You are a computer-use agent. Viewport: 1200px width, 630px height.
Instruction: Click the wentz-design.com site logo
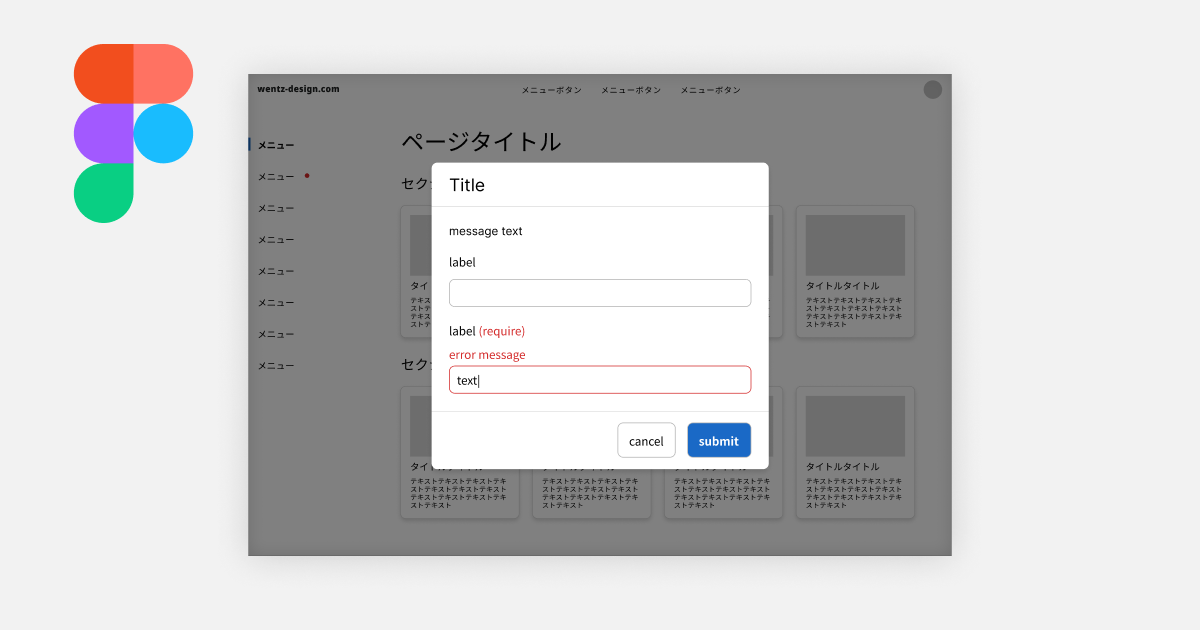click(298, 89)
